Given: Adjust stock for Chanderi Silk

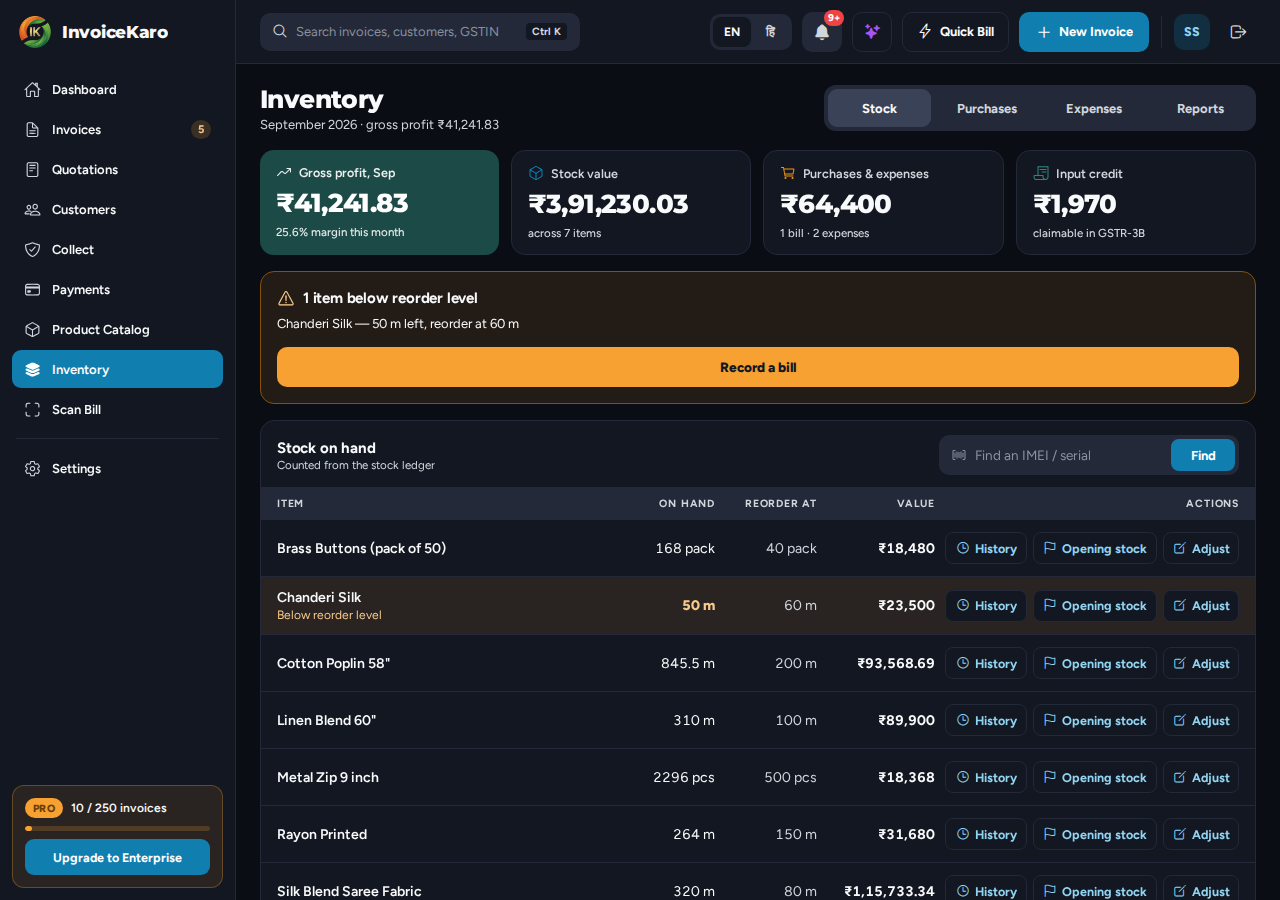Looking at the screenshot, I should point(1201,606).
